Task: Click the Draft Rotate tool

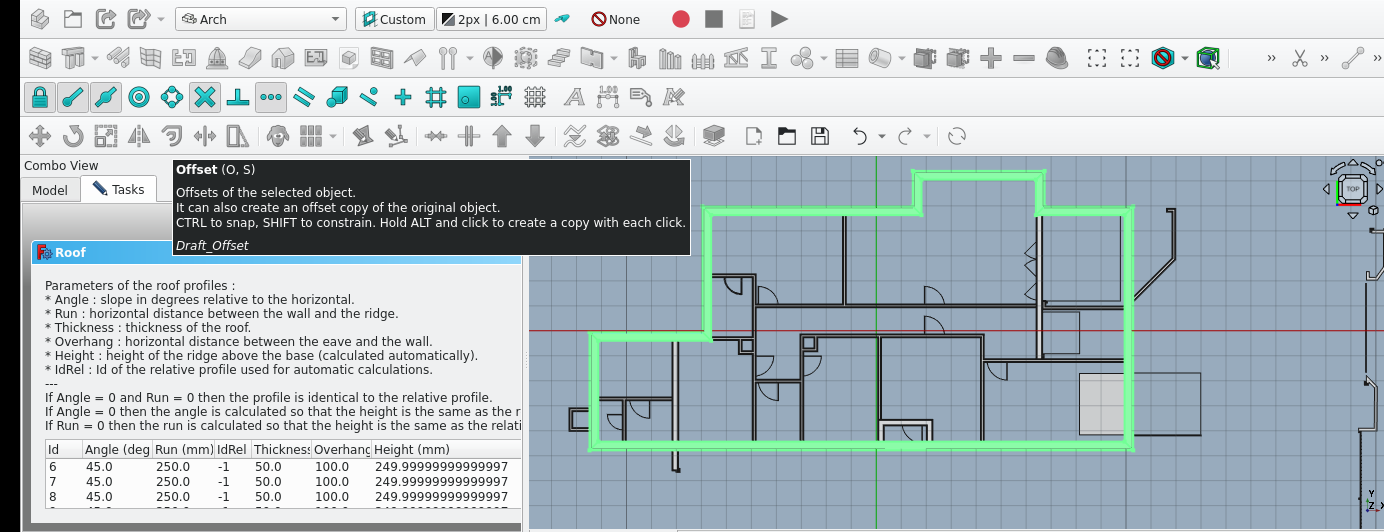Action: (x=72, y=136)
